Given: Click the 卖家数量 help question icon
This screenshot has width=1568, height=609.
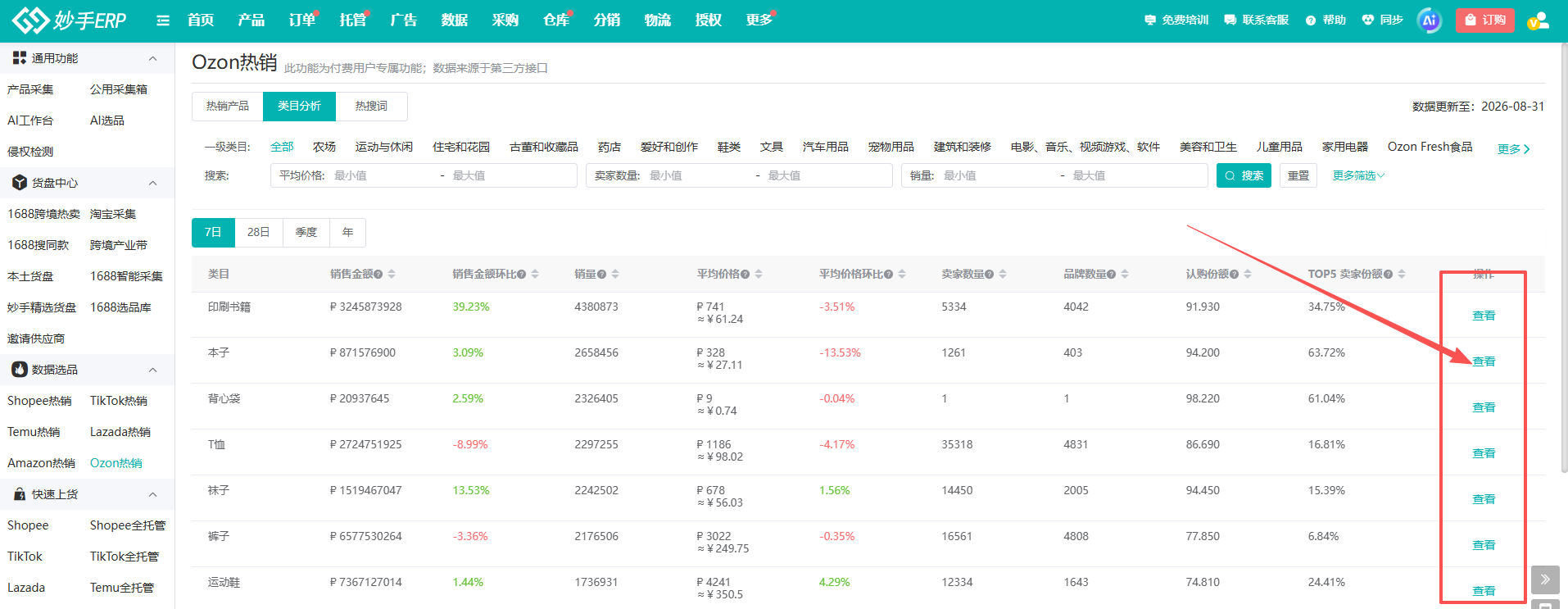Looking at the screenshot, I should click(x=990, y=275).
